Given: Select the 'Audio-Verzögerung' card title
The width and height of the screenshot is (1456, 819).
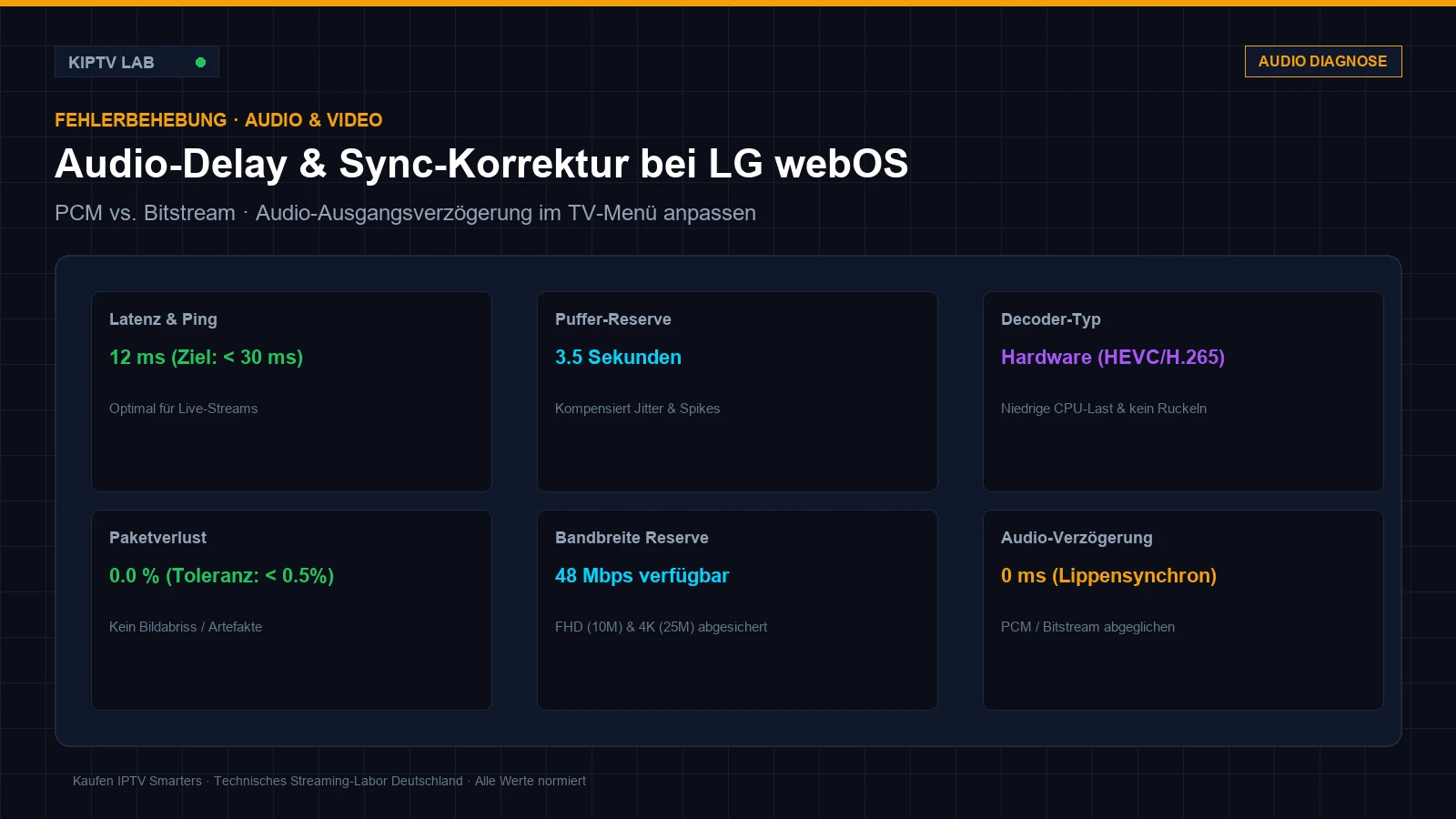Looking at the screenshot, I should pyautogui.click(x=1077, y=538).
